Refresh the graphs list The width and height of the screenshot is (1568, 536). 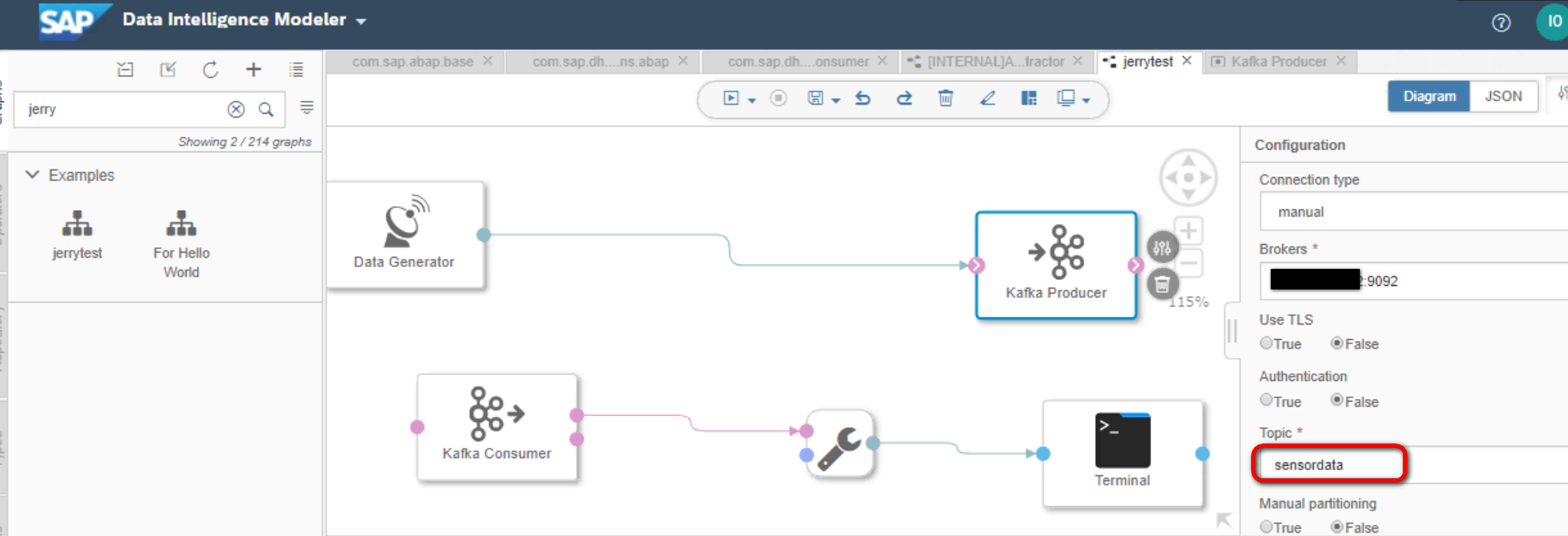[210, 70]
